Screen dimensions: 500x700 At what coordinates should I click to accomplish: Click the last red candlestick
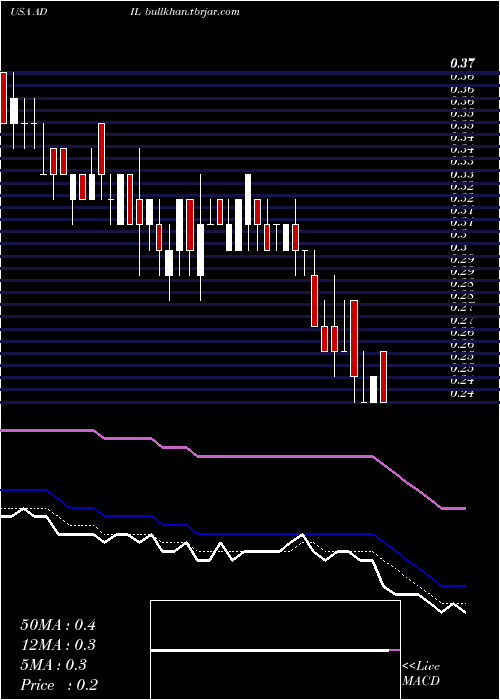click(383, 377)
